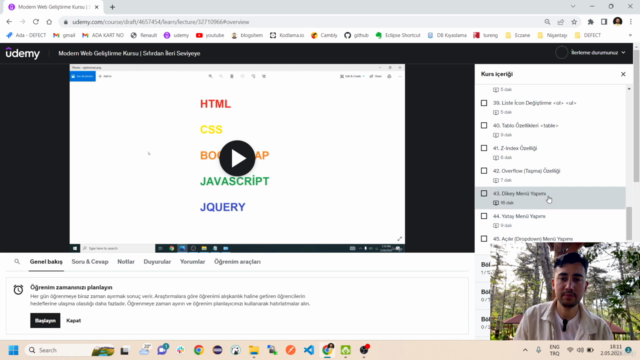
Task: Open the tab search chevron
Action: (x=573, y=7)
